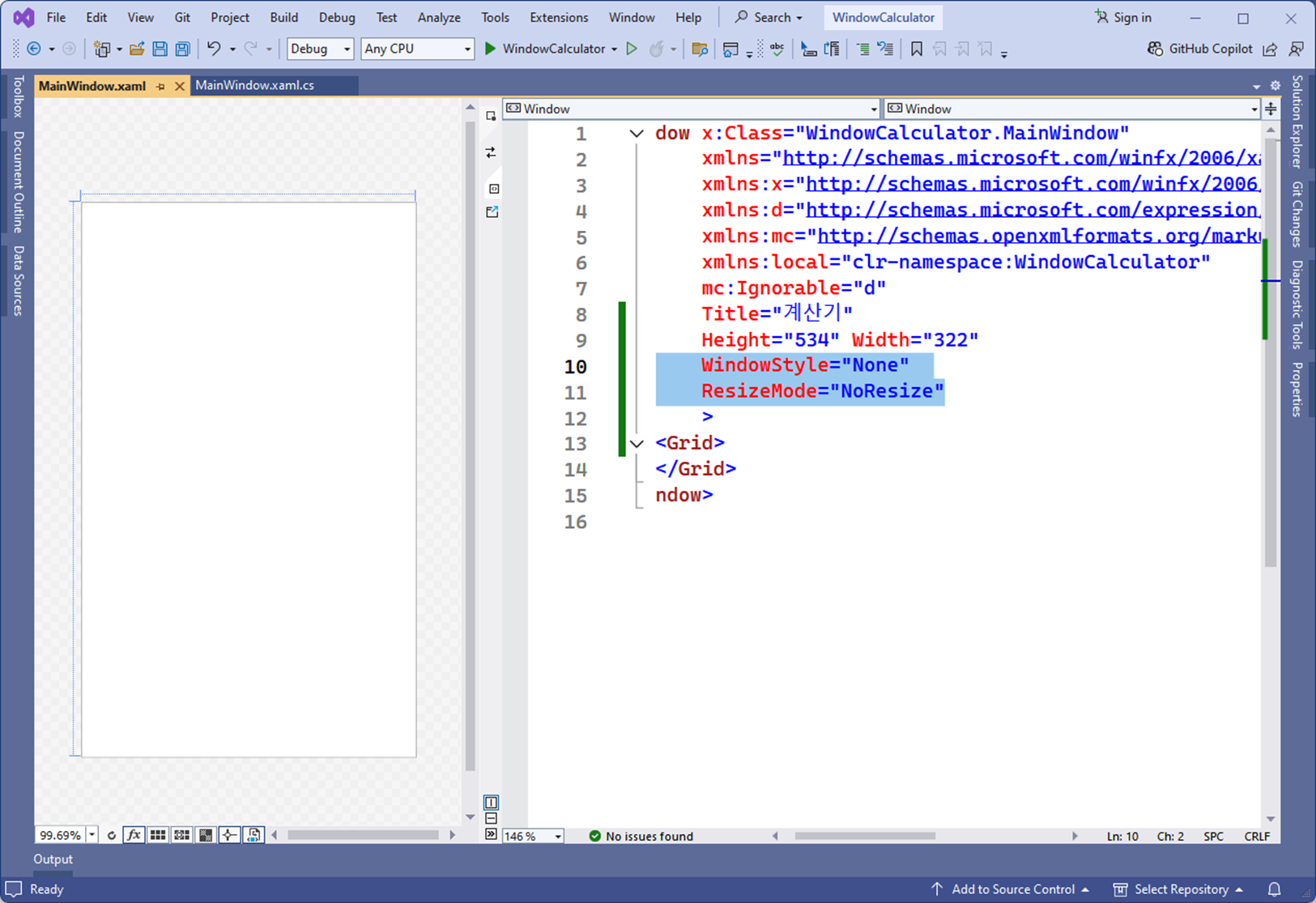This screenshot has height=903, width=1316.
Task: Toggle the fx effects button in designer
Action: (134, 835)
